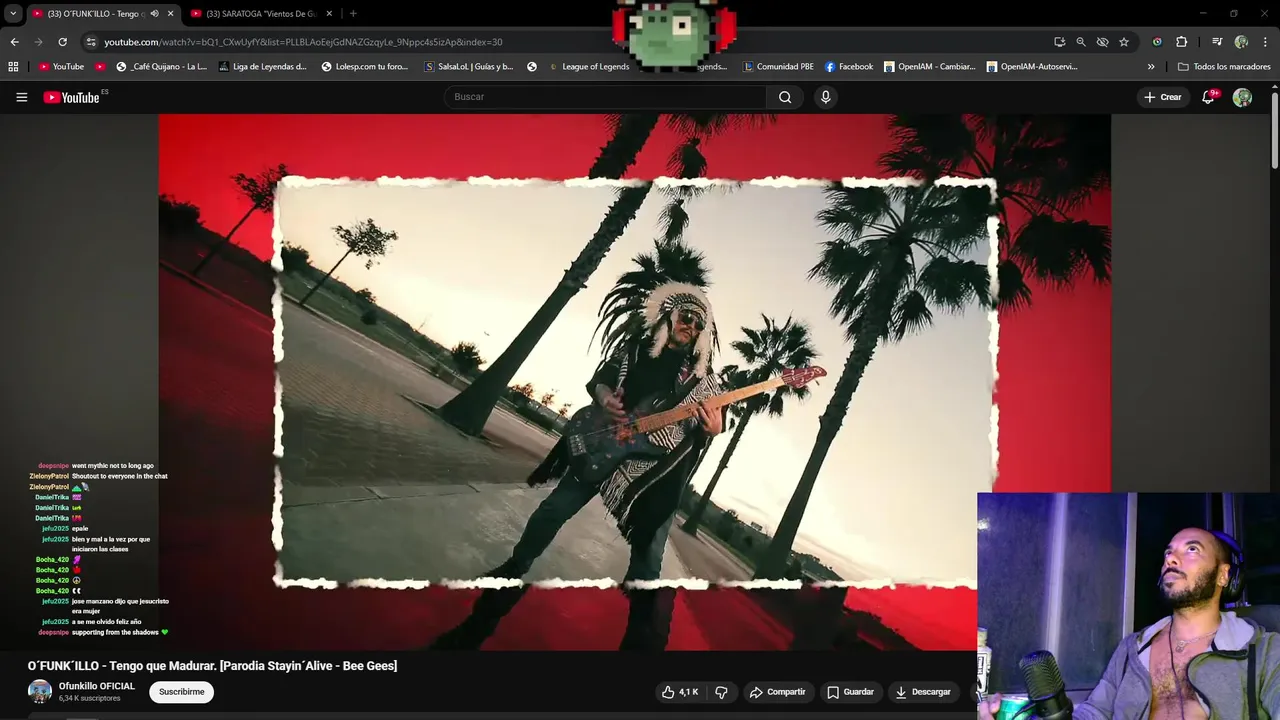The image size is (1280, 720).
Task: Open the zoom magnifier in address bar
Action: (x=1081, y=42)
